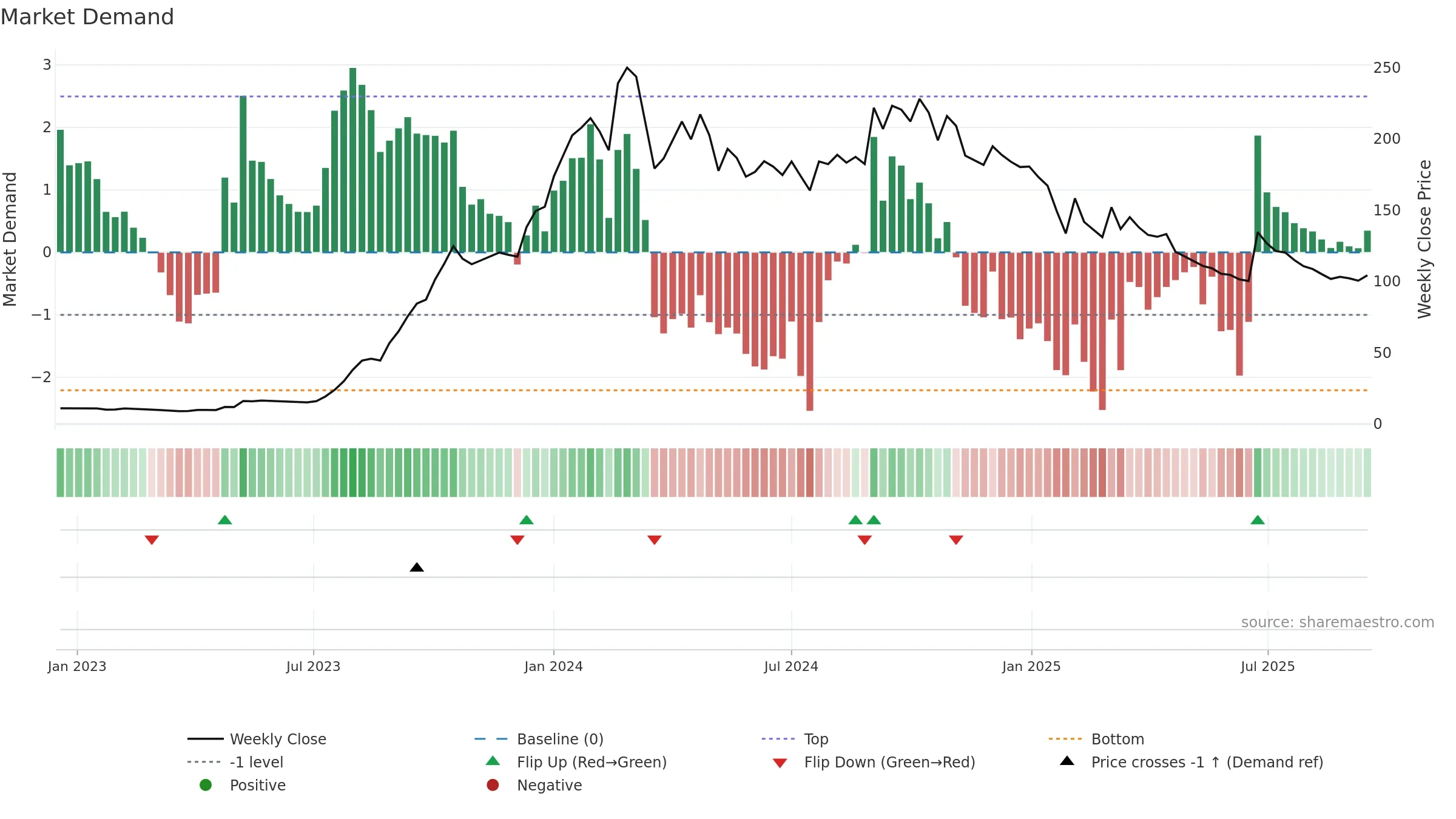Click the tallest green bar in mid-2023
Viewport: 1456px width, 819px height.
pyautogui.click(x=352, y=160)
